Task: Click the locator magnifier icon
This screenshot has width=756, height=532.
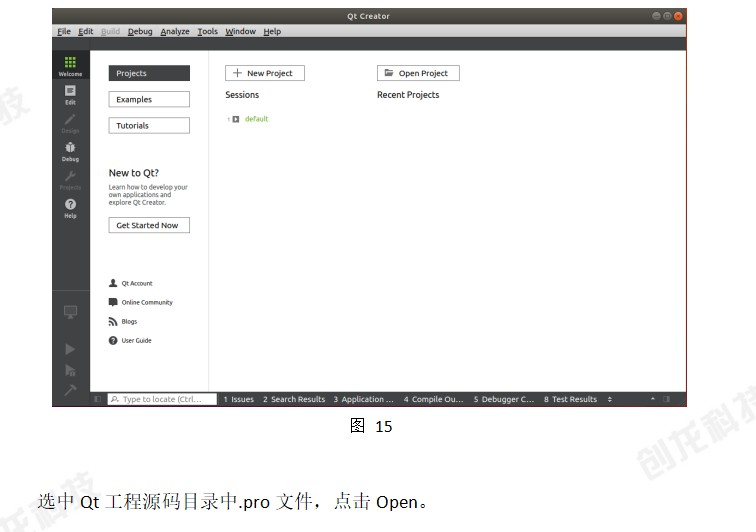Action: [115, 399]
